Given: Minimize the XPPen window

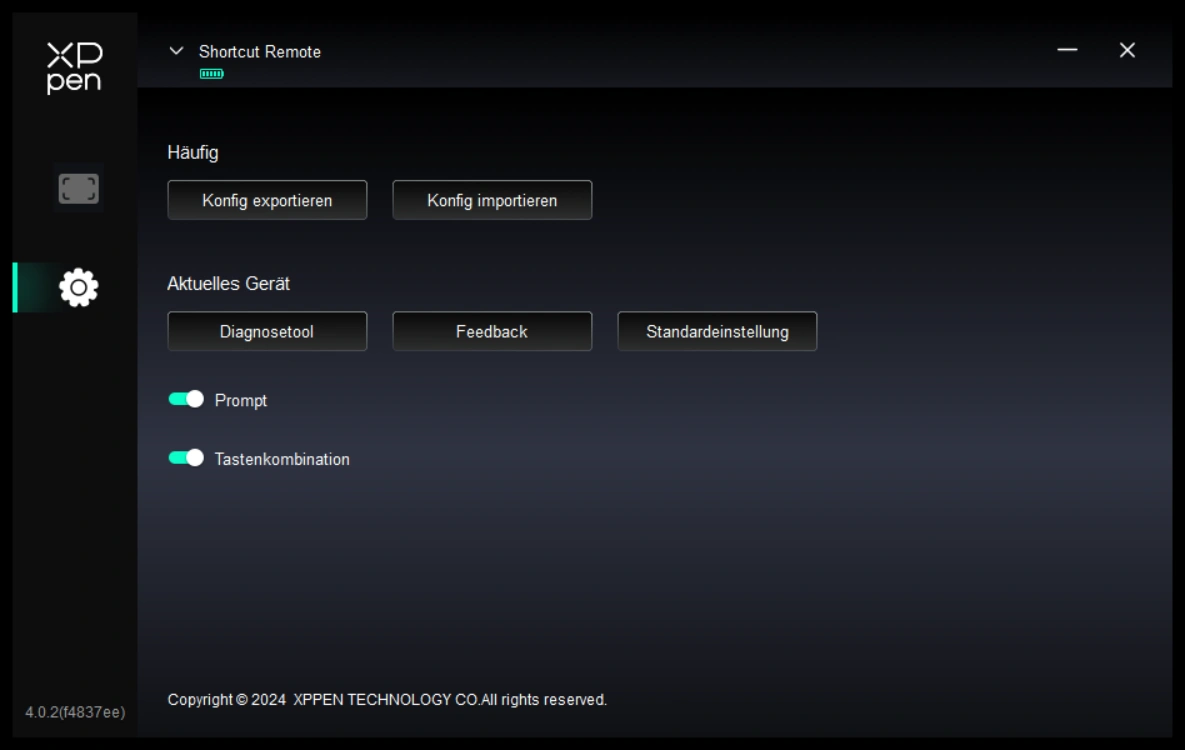Looking at the screenshot, I should coord(1067,50).
